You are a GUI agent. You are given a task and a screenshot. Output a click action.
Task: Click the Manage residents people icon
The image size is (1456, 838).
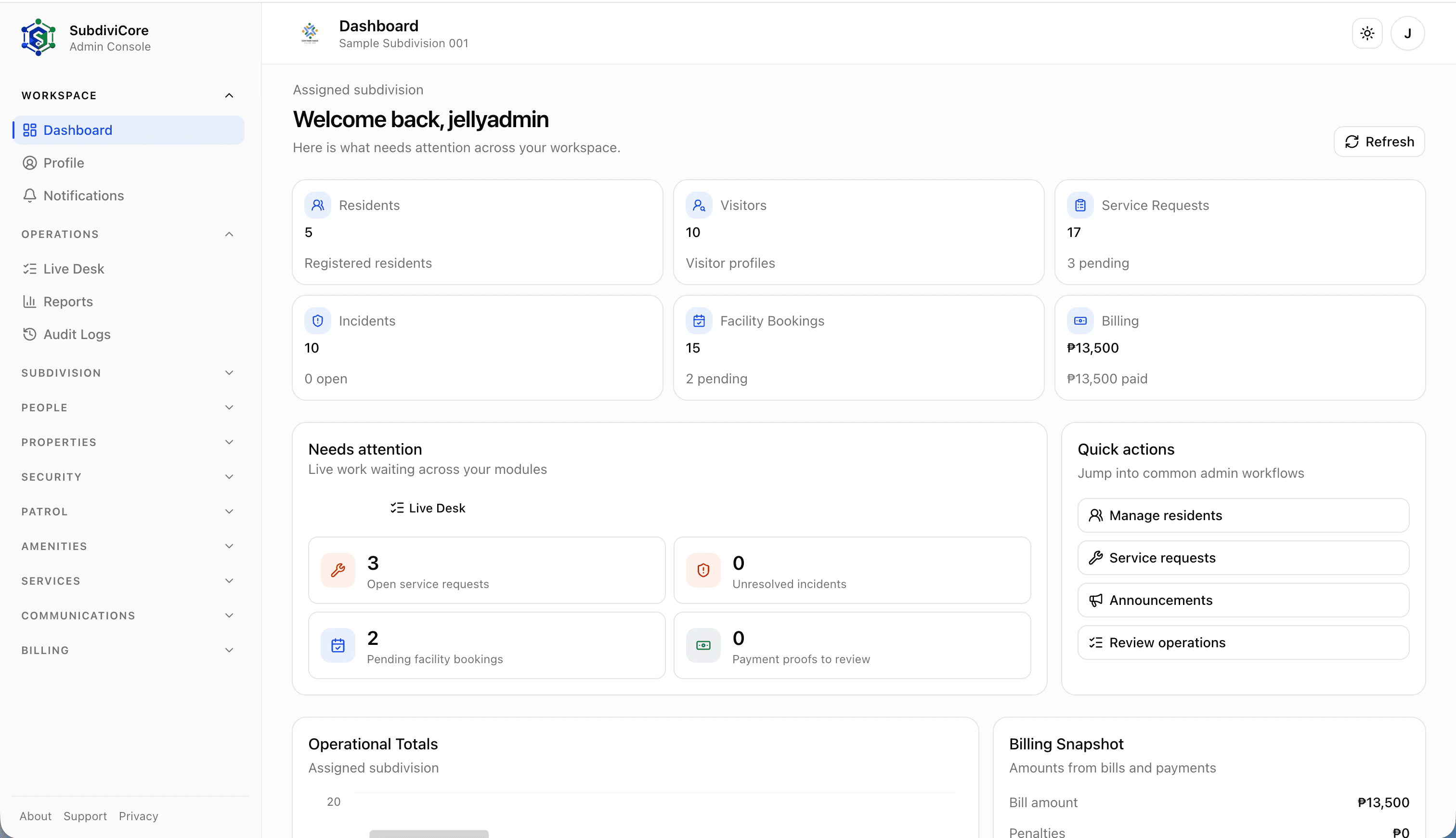(1096, 515)
